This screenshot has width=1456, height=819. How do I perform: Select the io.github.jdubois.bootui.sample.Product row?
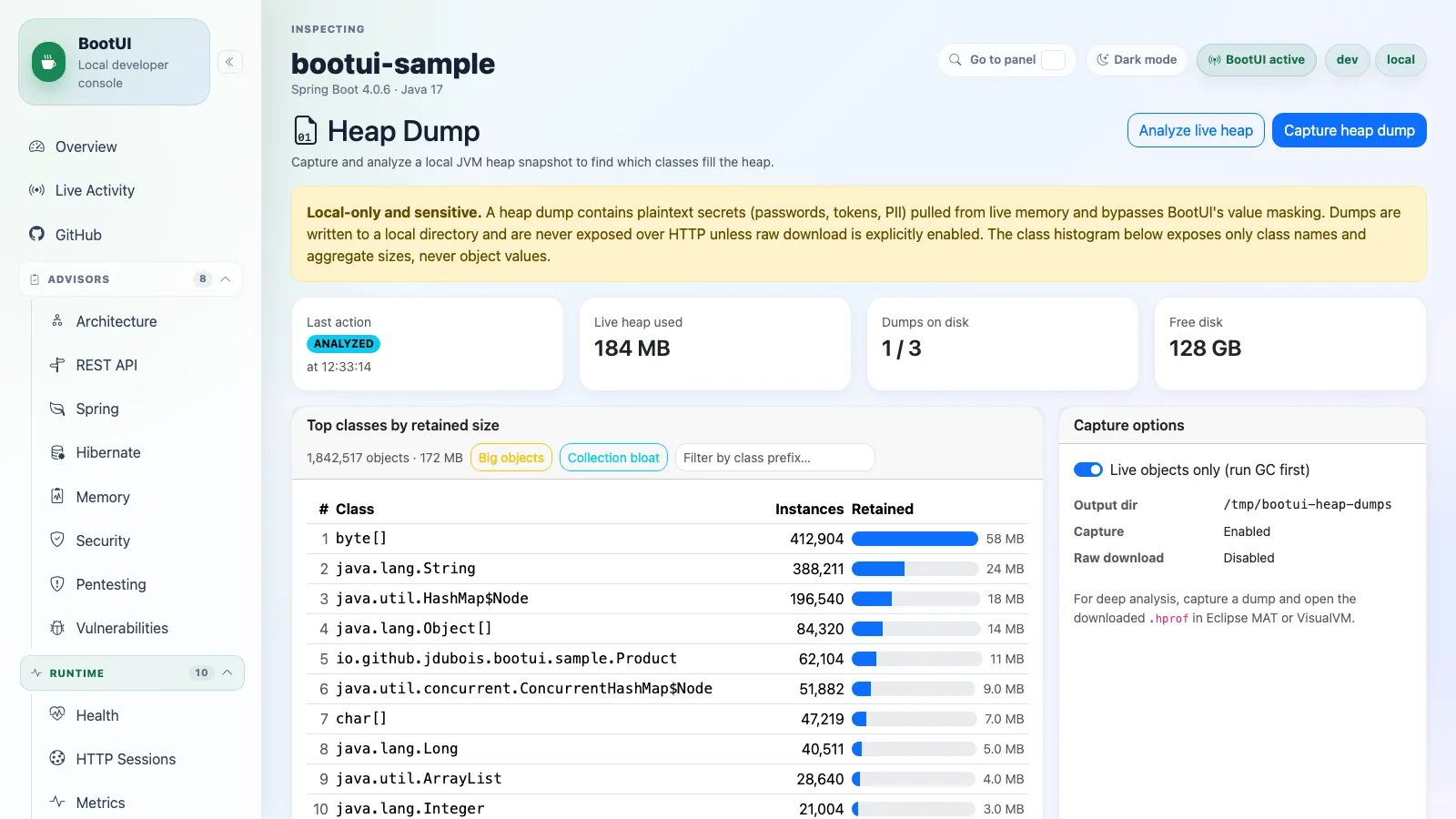point(667,659)
